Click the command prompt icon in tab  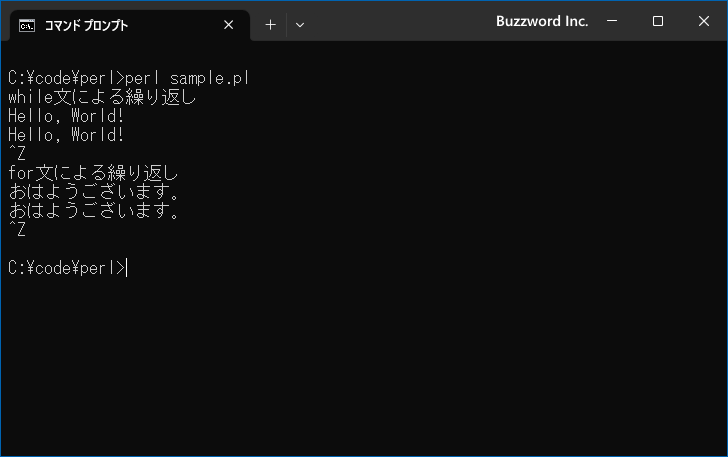[x=27, y=26]
